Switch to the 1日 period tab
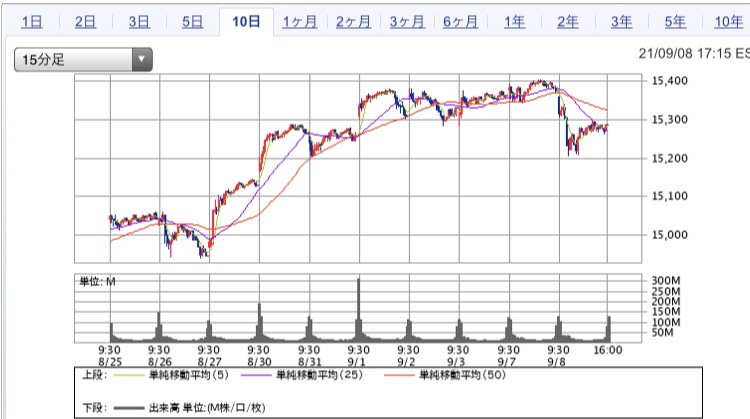 (32, 22)
